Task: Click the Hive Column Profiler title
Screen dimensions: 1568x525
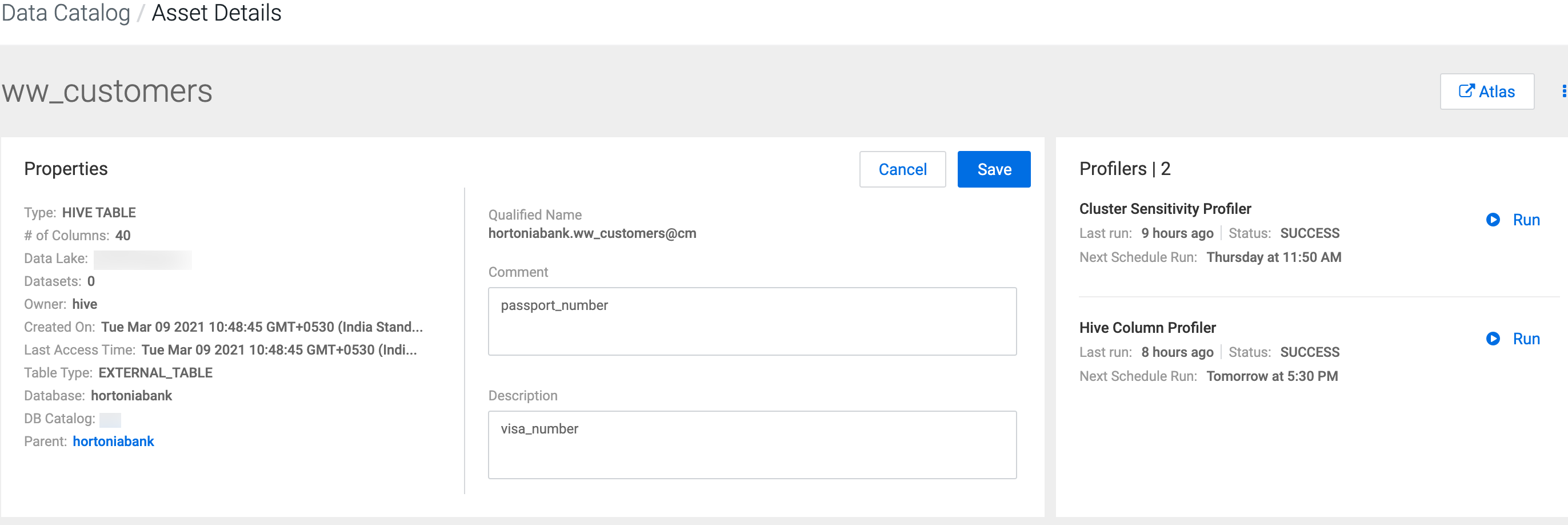Action: [x=1147, y=328]
